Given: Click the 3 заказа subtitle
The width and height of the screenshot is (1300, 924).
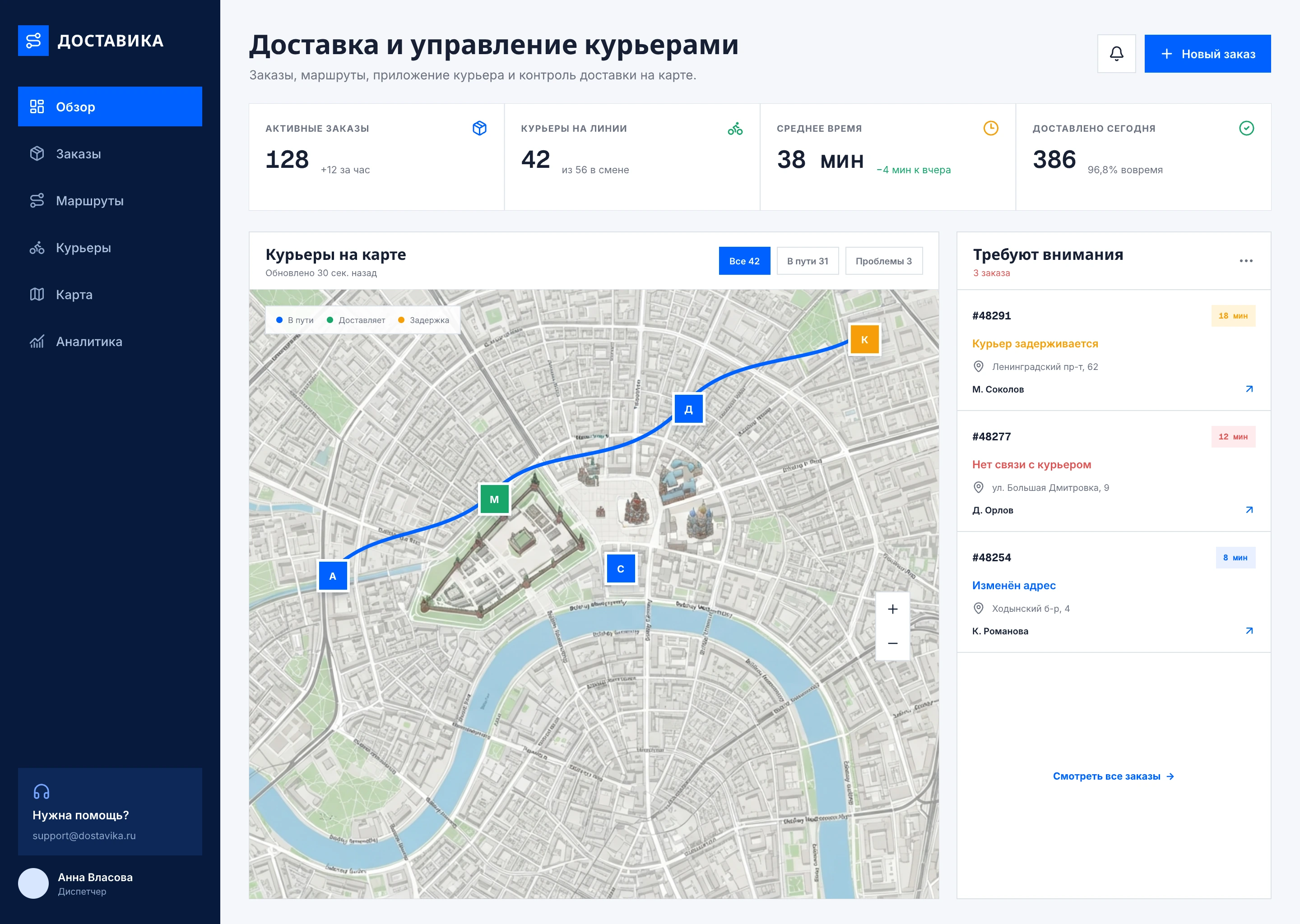Looking at the screenshot, I should [x=992, y=273].
